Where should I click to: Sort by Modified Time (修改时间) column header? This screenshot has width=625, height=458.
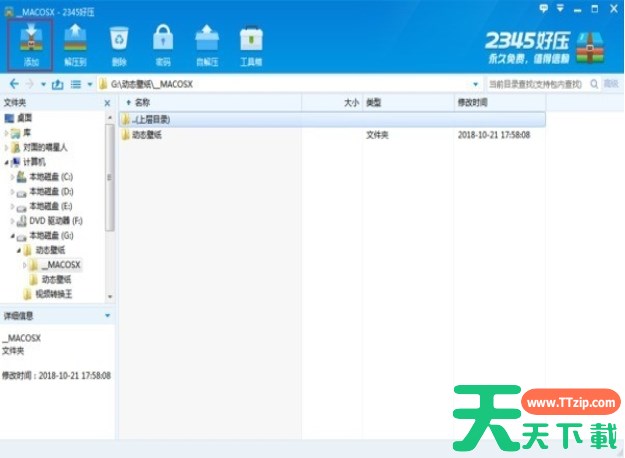click(x=500, y=103)
